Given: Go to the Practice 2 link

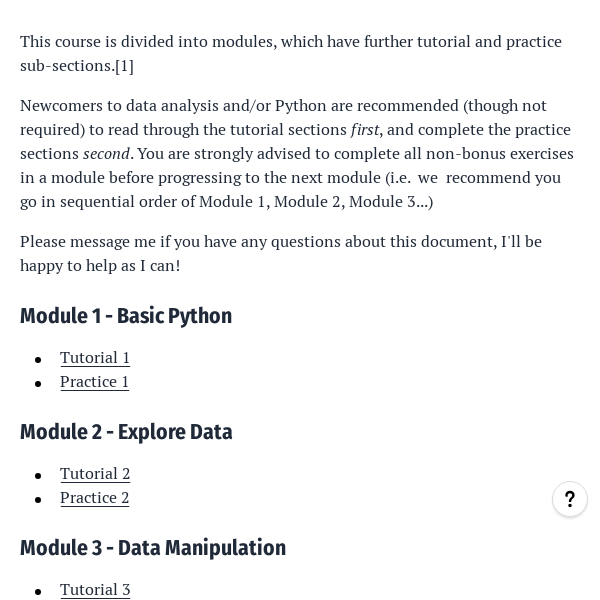Looking at the screenshot, I should [x=94, y=497].
